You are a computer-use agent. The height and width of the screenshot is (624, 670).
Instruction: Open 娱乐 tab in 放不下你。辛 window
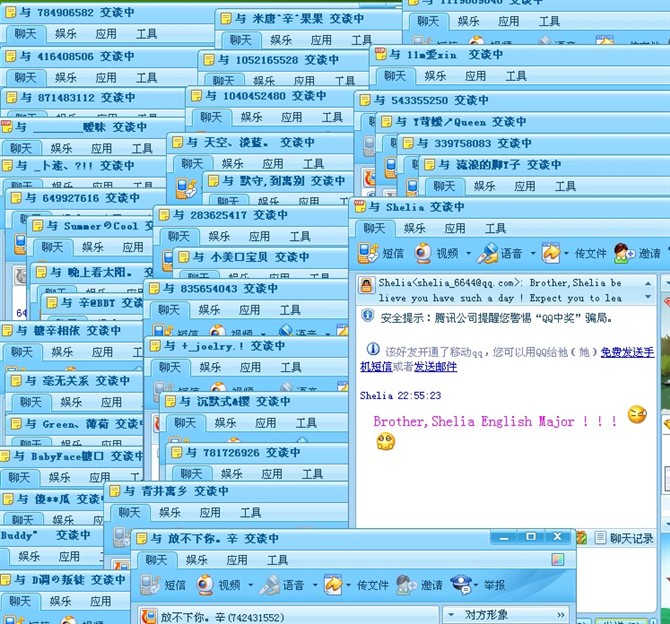196,559
